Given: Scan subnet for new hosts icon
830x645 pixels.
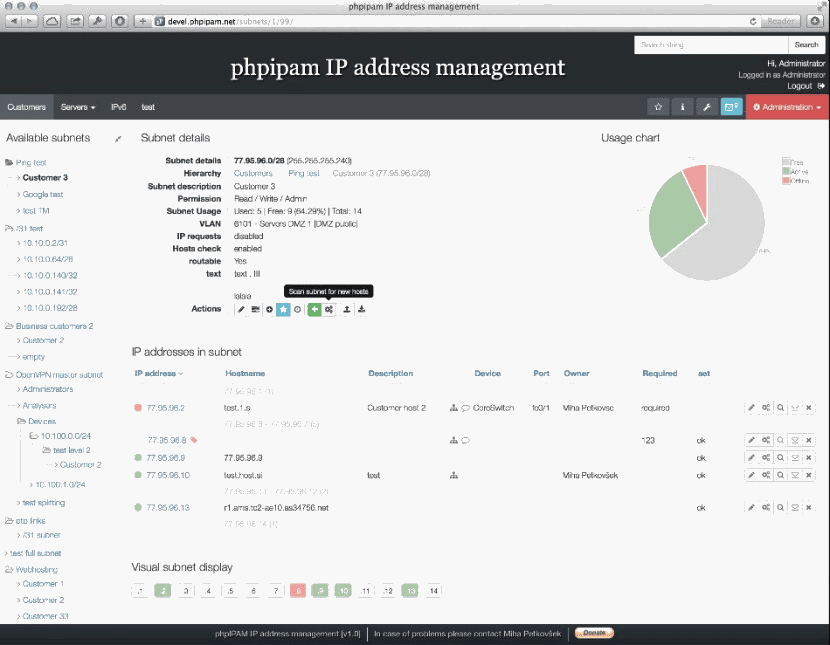Looking at the screenshot, I should pyautogui.click(x=329, y=310).
